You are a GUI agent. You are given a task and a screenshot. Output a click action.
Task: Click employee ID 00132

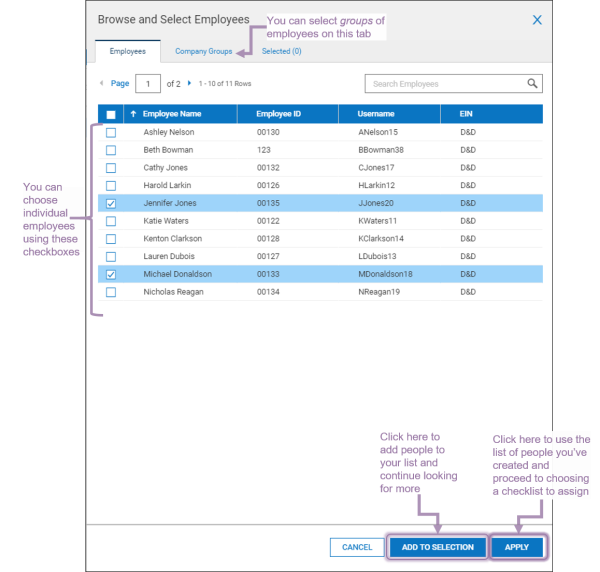(x=268, y=168)
